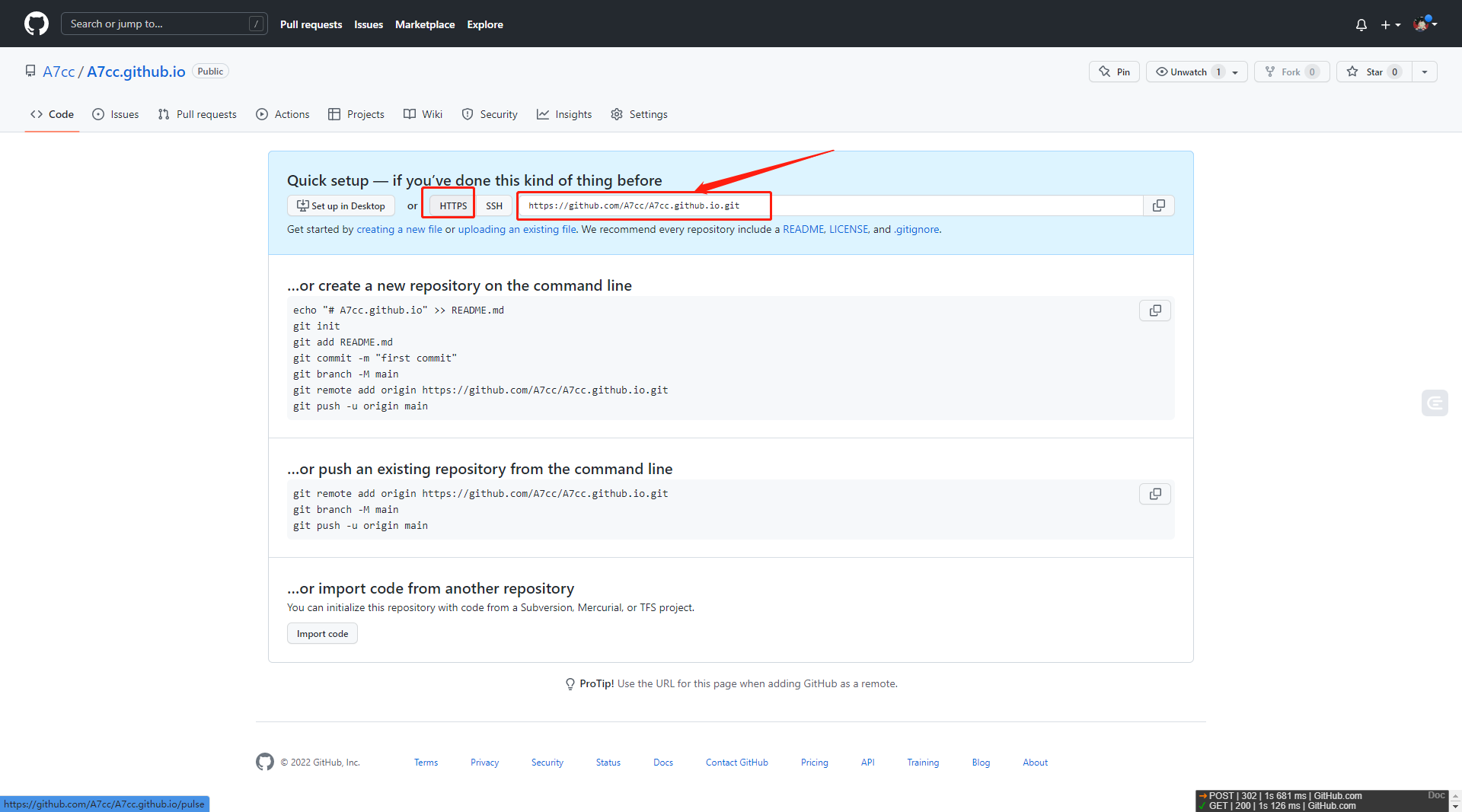Open the About footer link
Screen dimensions: 1462x812
pyautogui.click(x=1035, y=763)
